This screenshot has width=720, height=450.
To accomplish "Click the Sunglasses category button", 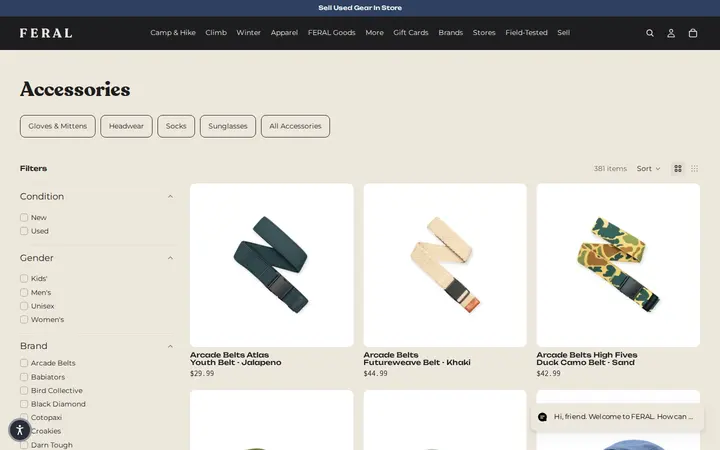I will tap(228, 126).
